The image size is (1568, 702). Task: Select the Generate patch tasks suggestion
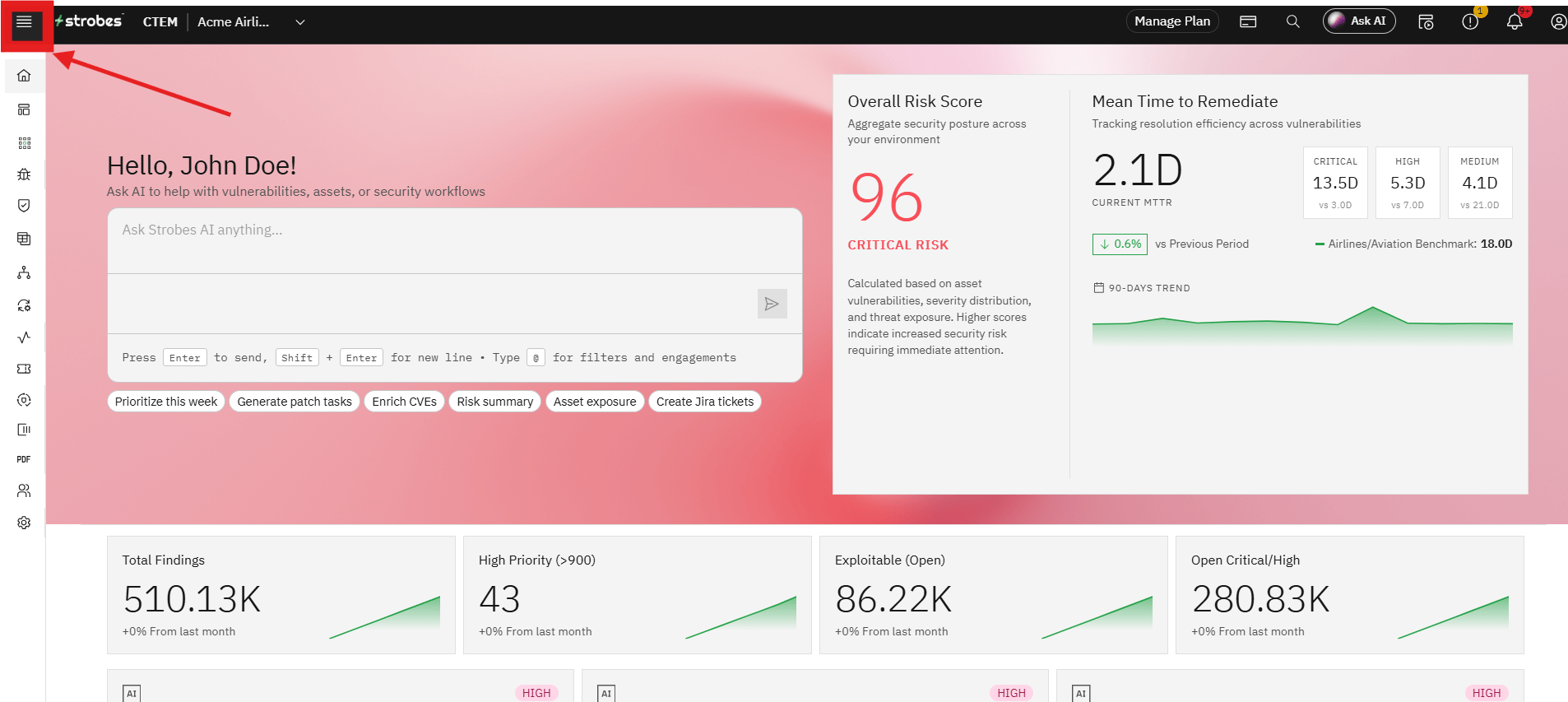pos(295,402)
